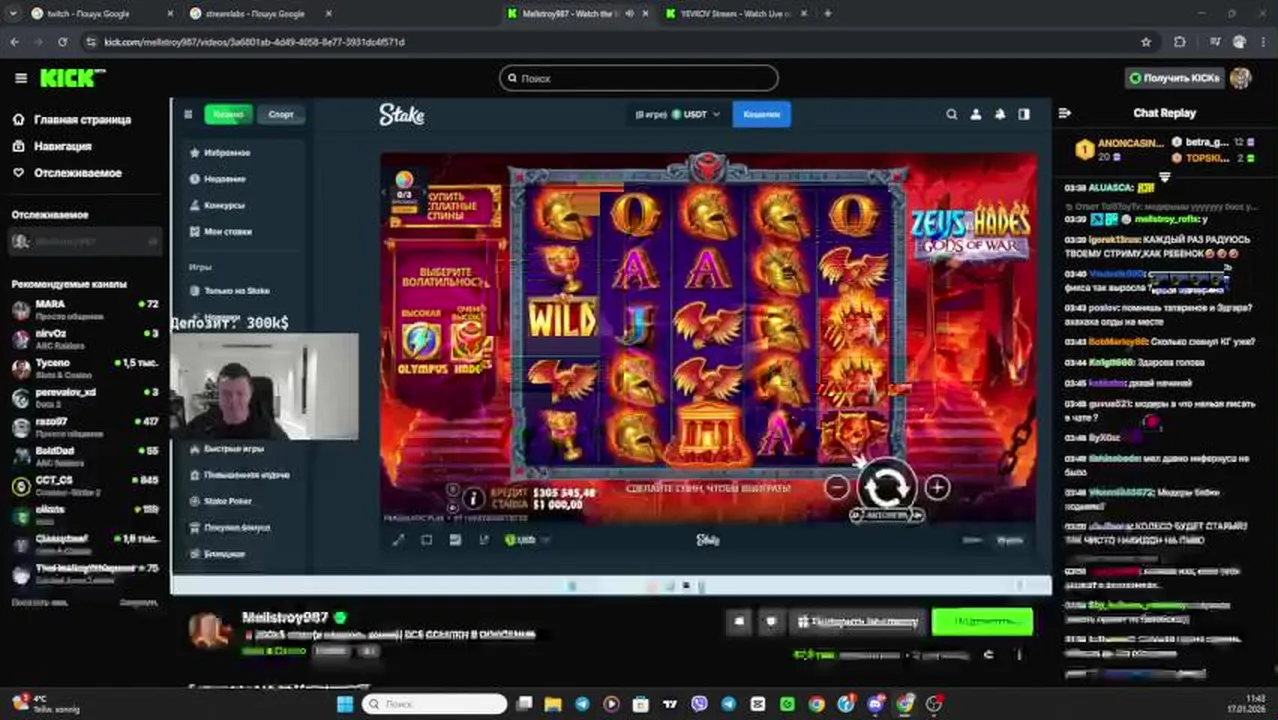Open the slot info (i) icon
1278x720 pixels.
pyautogui.click(x=473, y=497)
